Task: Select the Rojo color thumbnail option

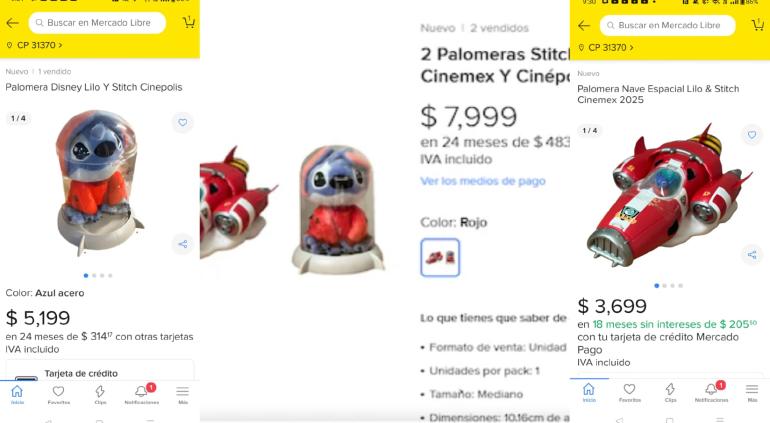Action: click(440, 257)
